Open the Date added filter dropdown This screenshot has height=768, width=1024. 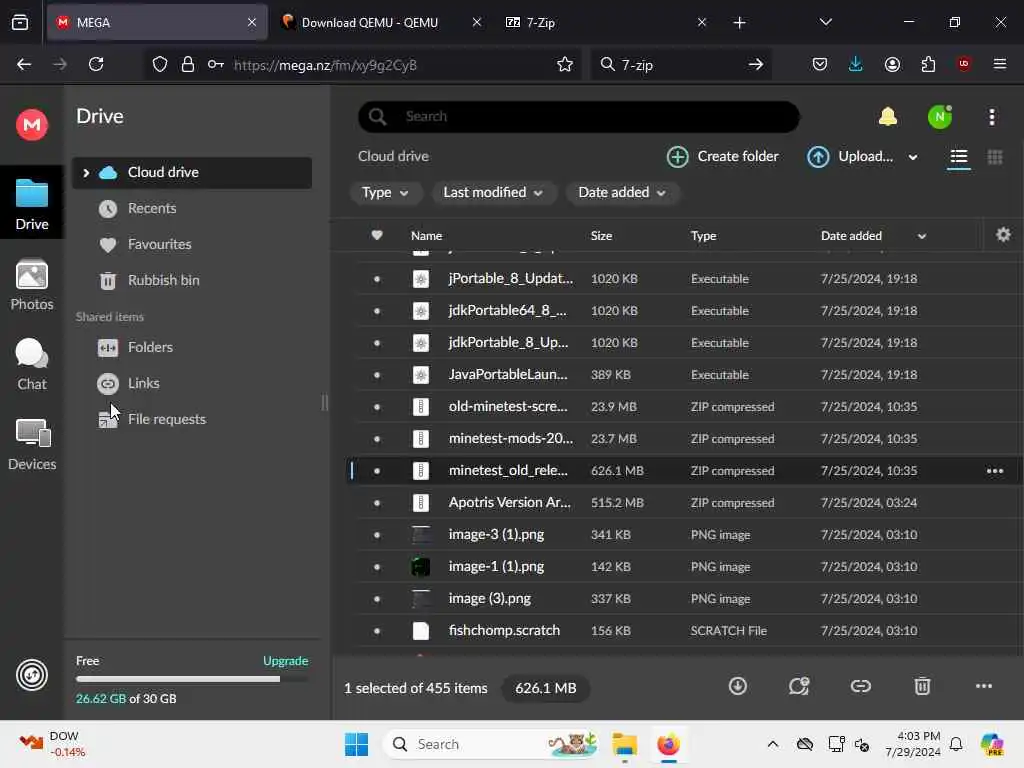622,193
